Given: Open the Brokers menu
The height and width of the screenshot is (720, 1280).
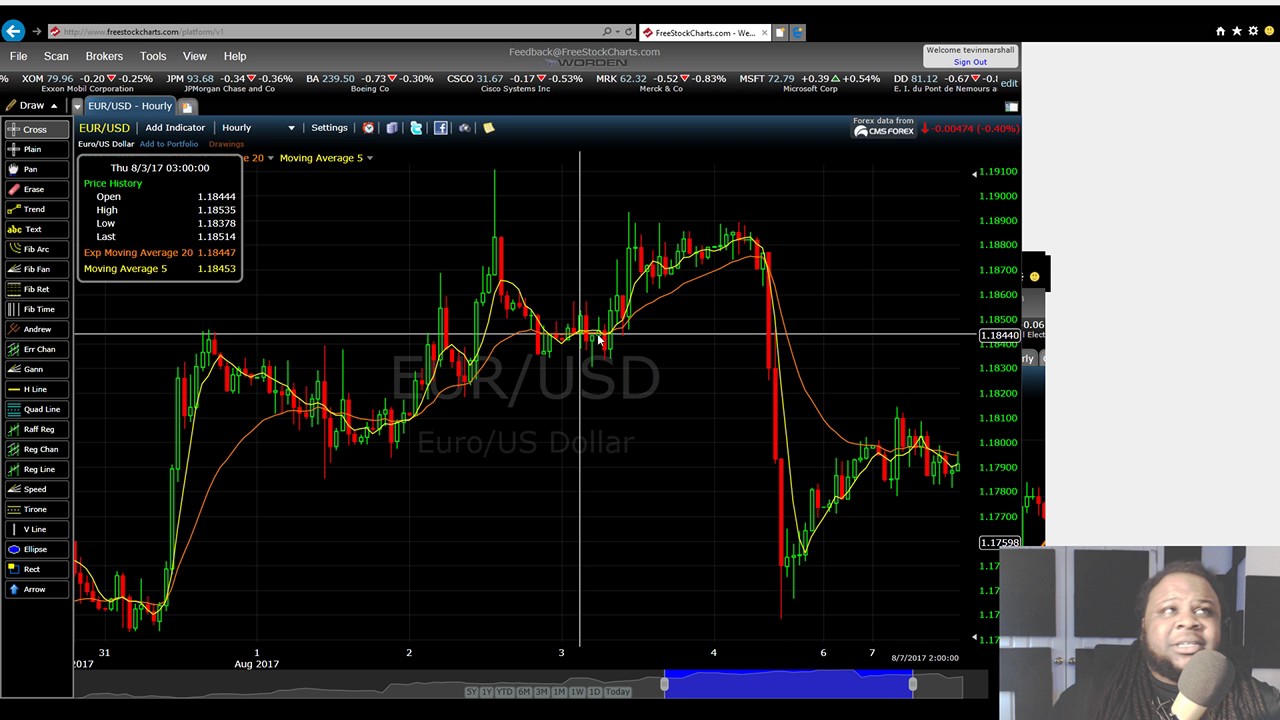Looking at the screenshot, I should [x=104, y=56].
